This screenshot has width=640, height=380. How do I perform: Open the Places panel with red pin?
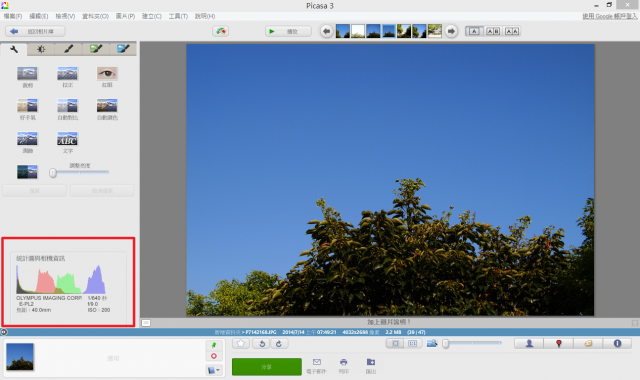pos(559,344)
